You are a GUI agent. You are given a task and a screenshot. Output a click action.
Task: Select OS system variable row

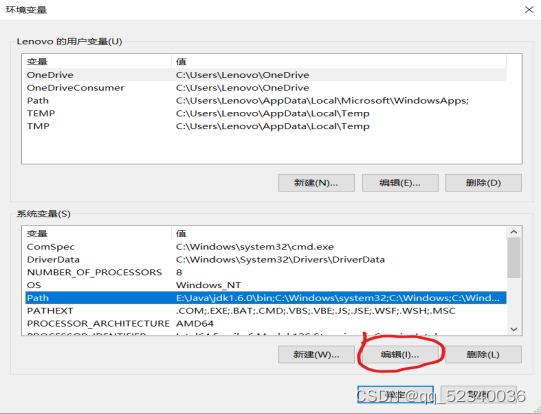(266, 285)
